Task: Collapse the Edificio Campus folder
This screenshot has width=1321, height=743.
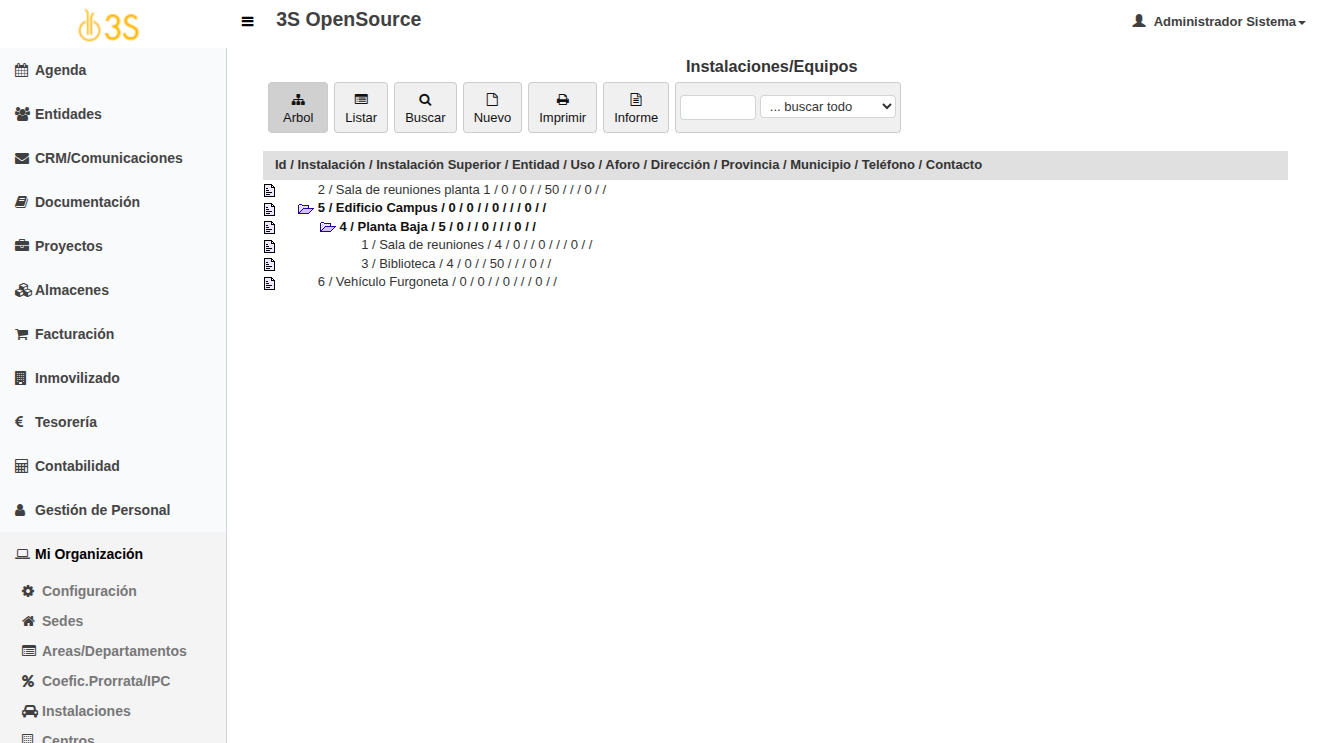Action: [305, 209]
